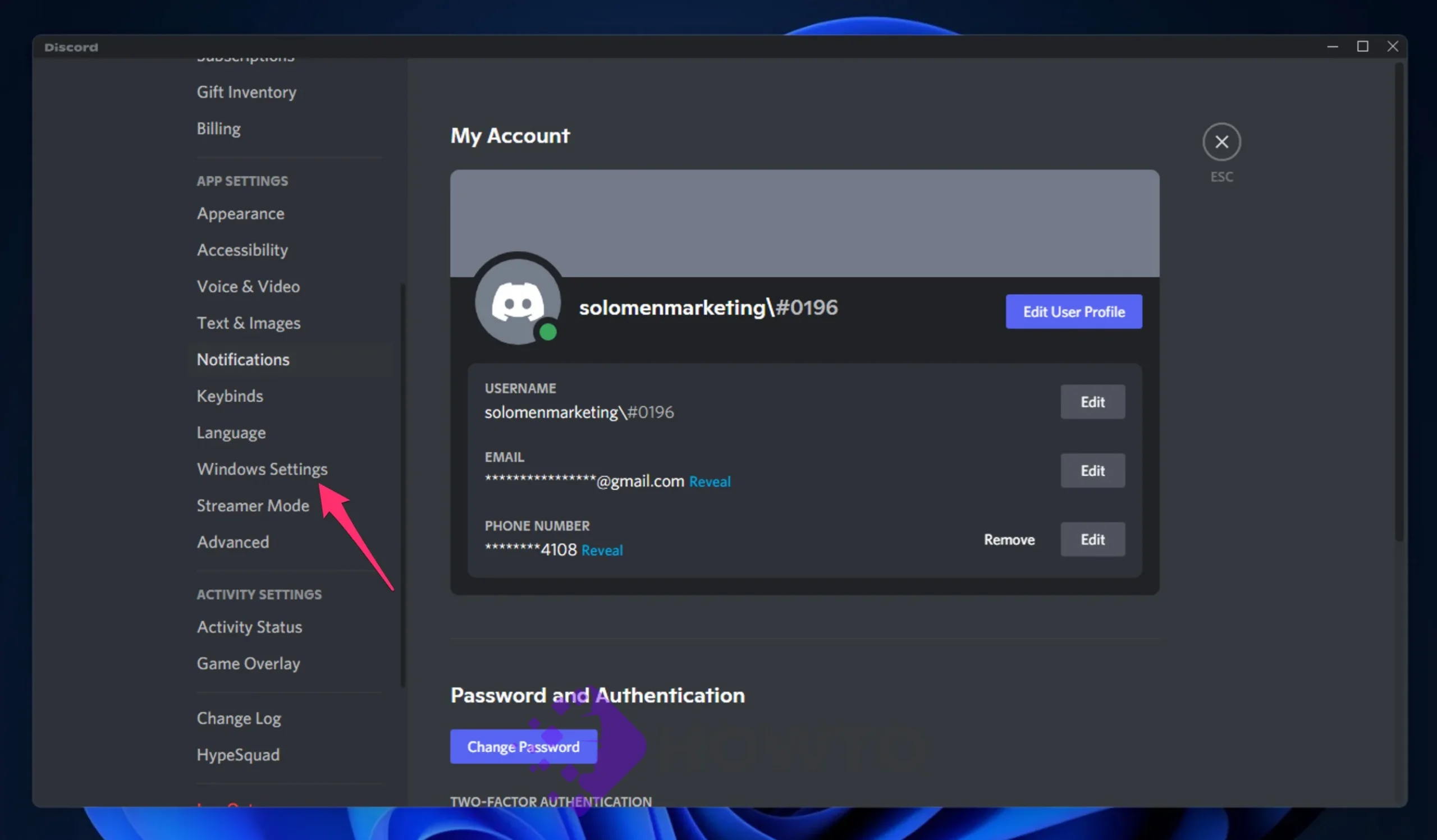Open Keybinds settings
The height and width of the screenshot is (840, 1437).
(x=230, y=396)
